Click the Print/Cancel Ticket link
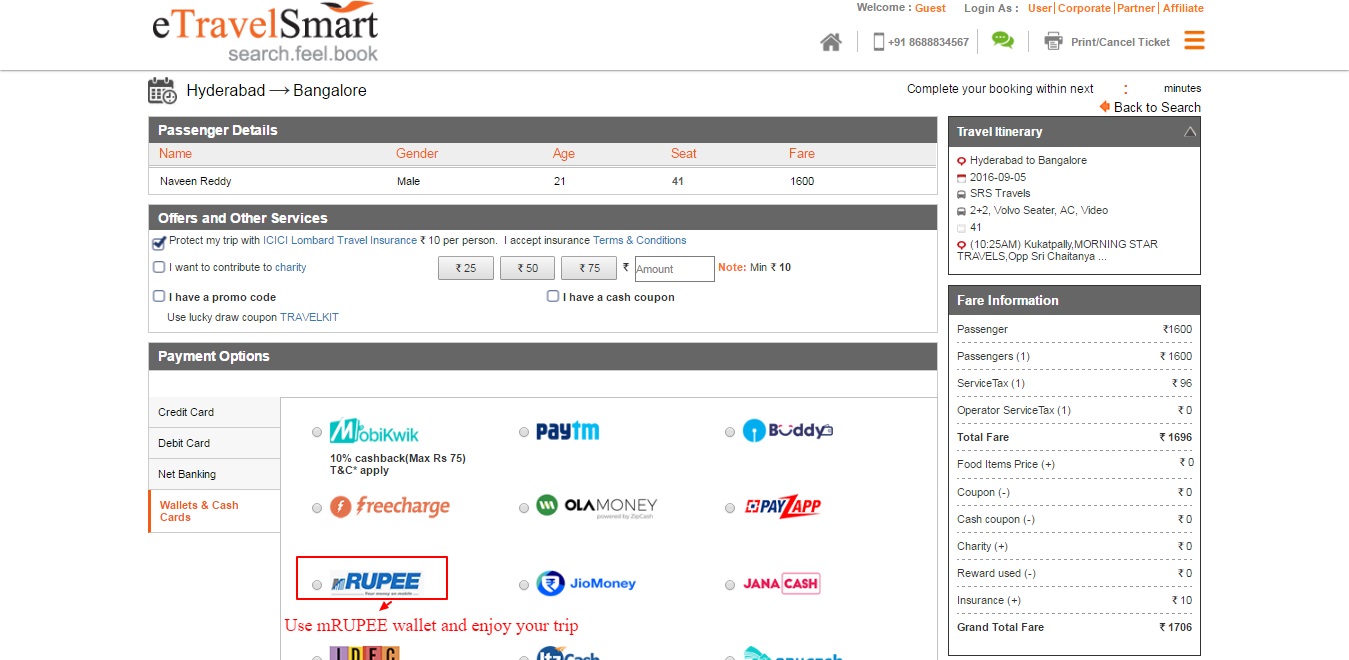Image resolution: width=1349 pixels, height=660 pixels. coord(1120,42)
